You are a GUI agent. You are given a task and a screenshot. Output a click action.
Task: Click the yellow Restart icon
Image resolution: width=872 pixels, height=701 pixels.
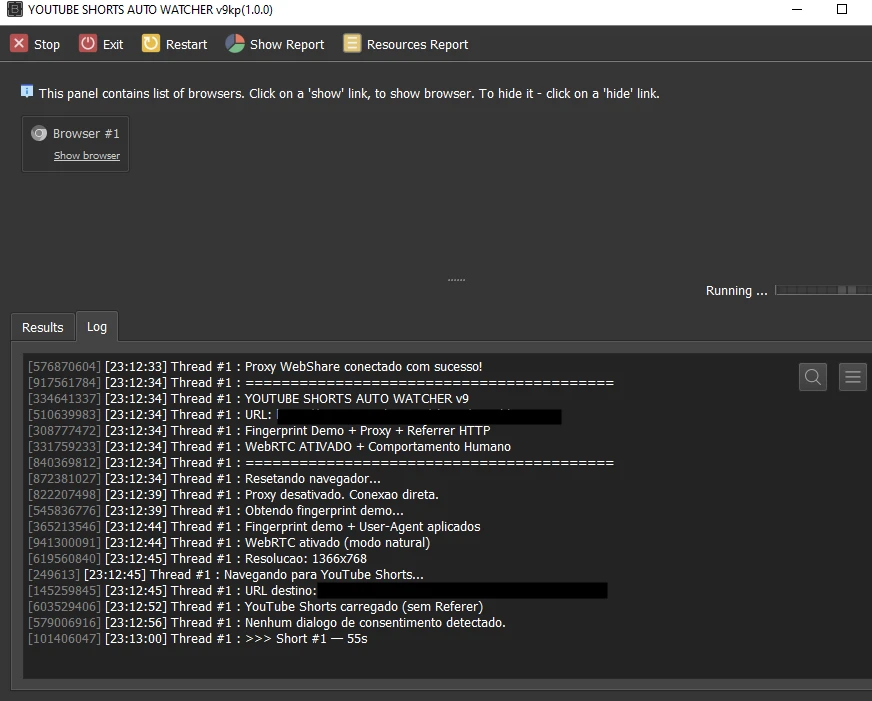(x=150, y=43)
